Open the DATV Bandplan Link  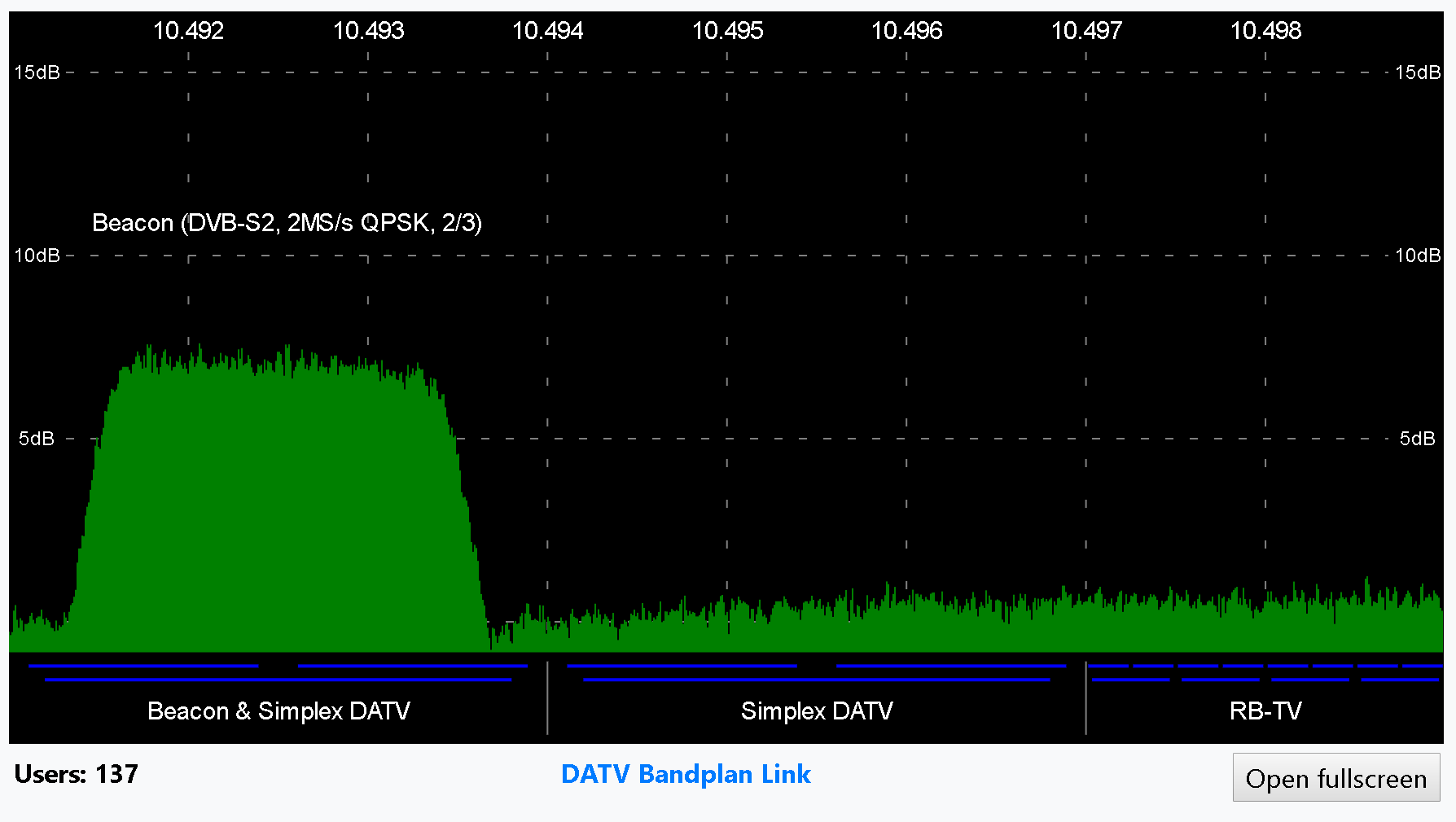686,774
